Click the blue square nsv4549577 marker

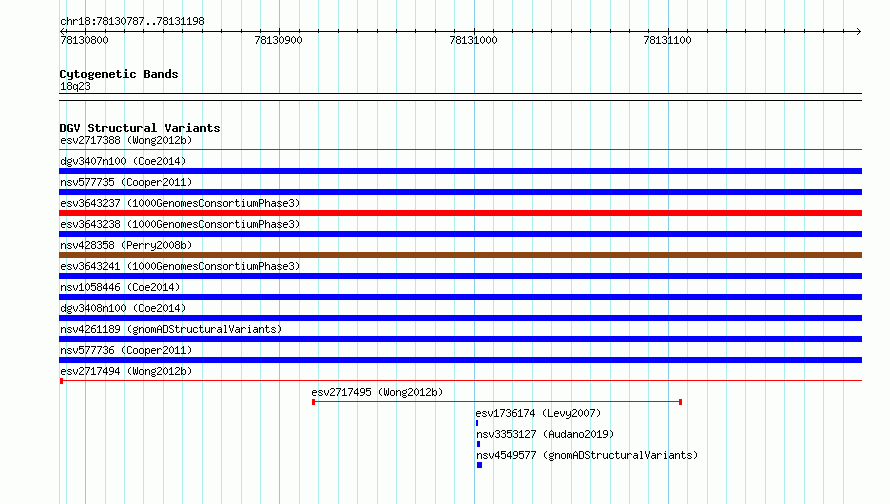(x=480, y=465)
